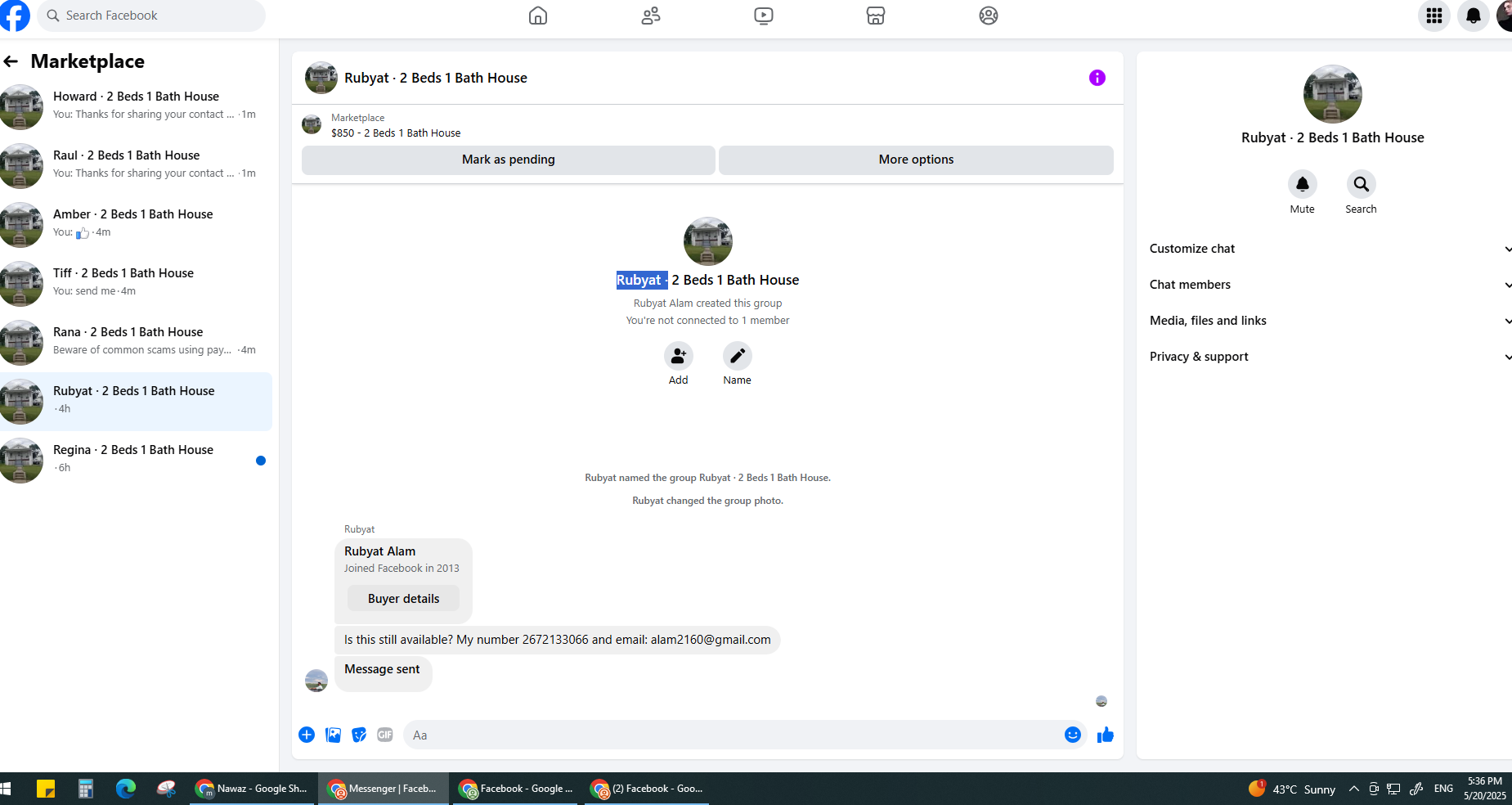Open Rana 2 Beds conversation
The height and width of the screenshot is (805, 1512).
pos(136,342)
